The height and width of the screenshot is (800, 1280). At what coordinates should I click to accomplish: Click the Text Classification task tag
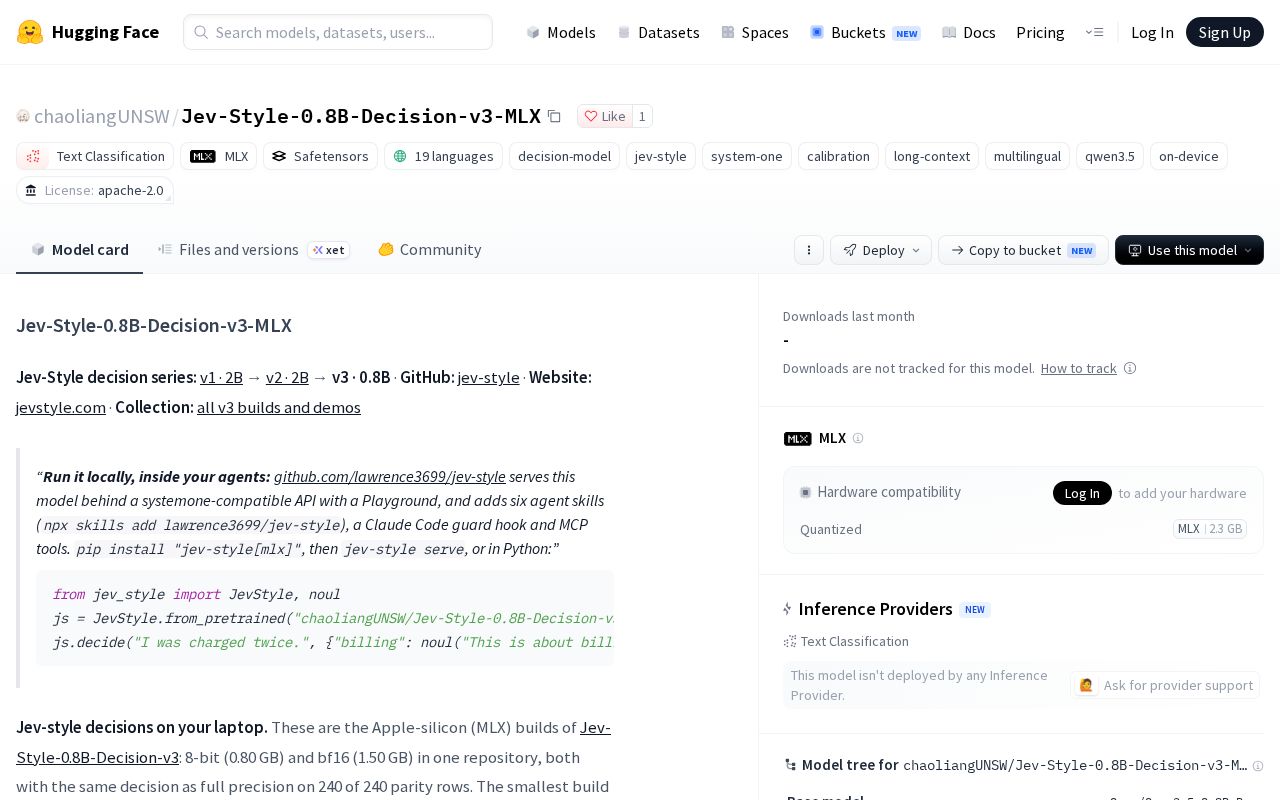[95, 156]
